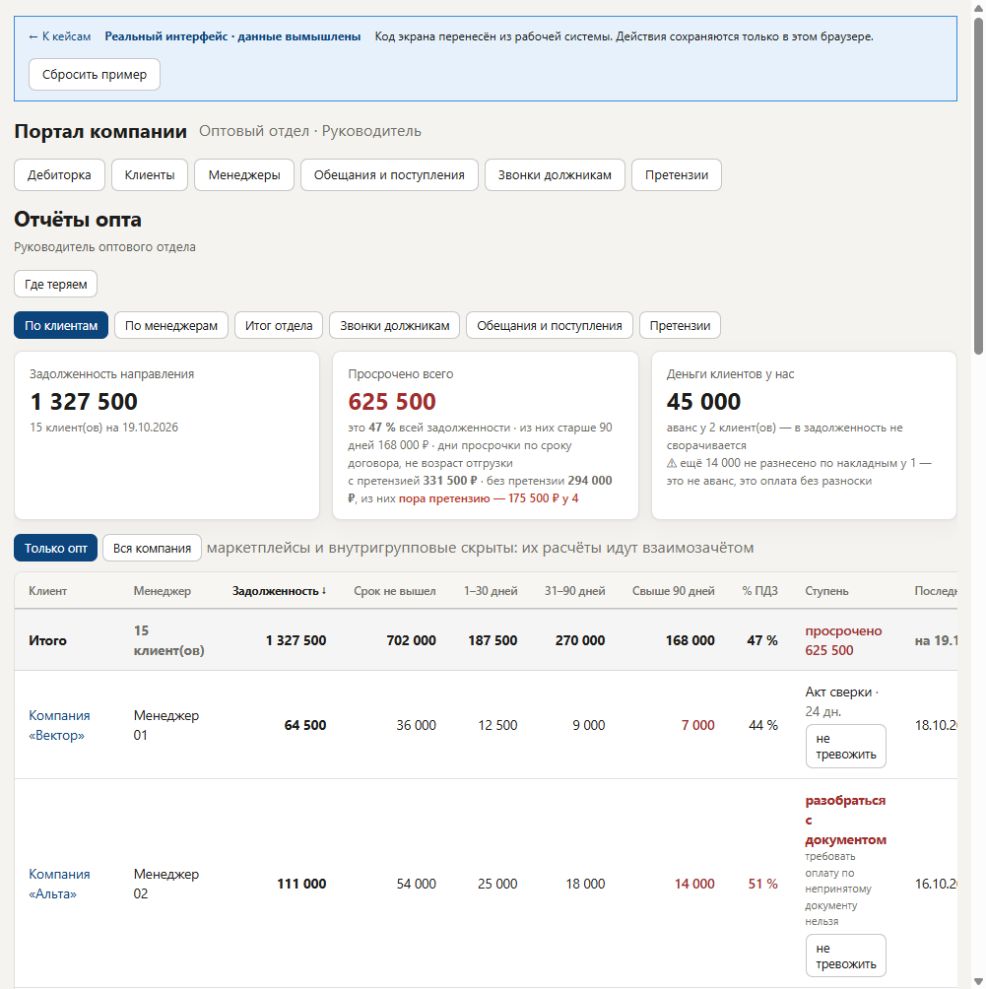
Task: Open the По клиентам report tab
Action: click(x=61, y=325)
